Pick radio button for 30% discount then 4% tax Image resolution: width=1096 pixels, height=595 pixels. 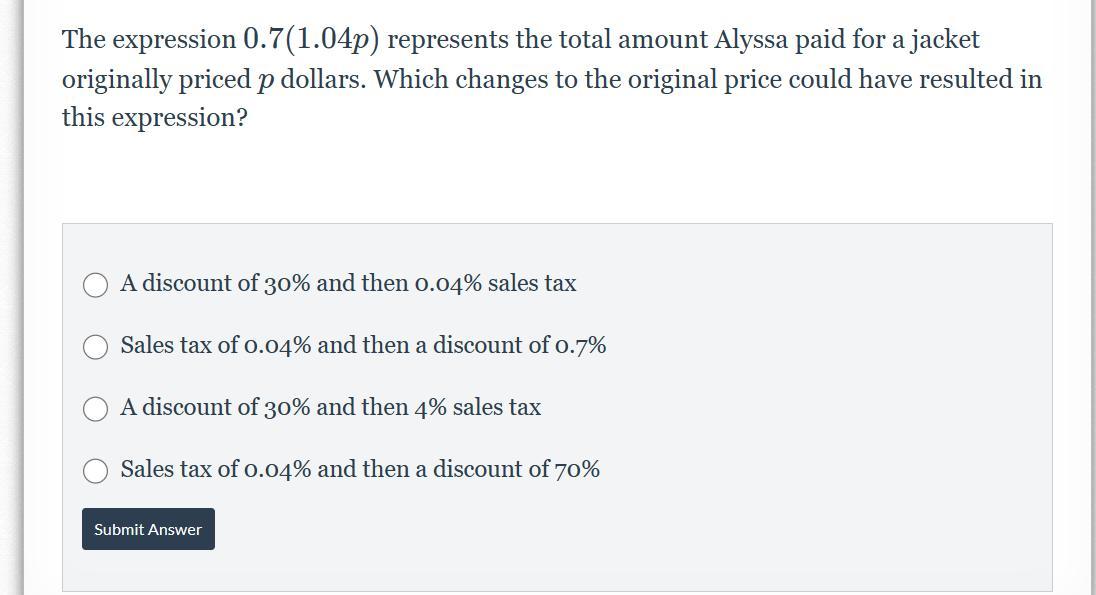(x=95, y=409)
